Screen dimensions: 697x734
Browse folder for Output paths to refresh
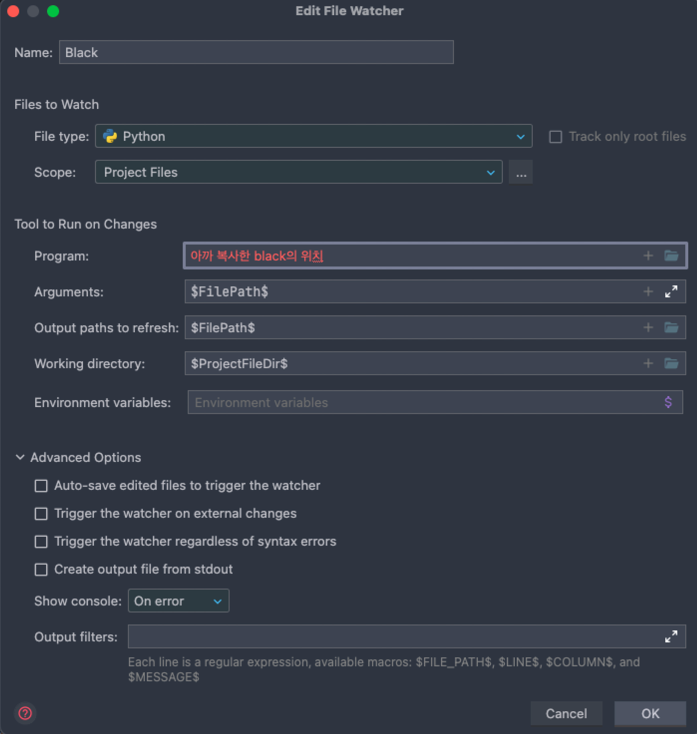pos(671,328)
